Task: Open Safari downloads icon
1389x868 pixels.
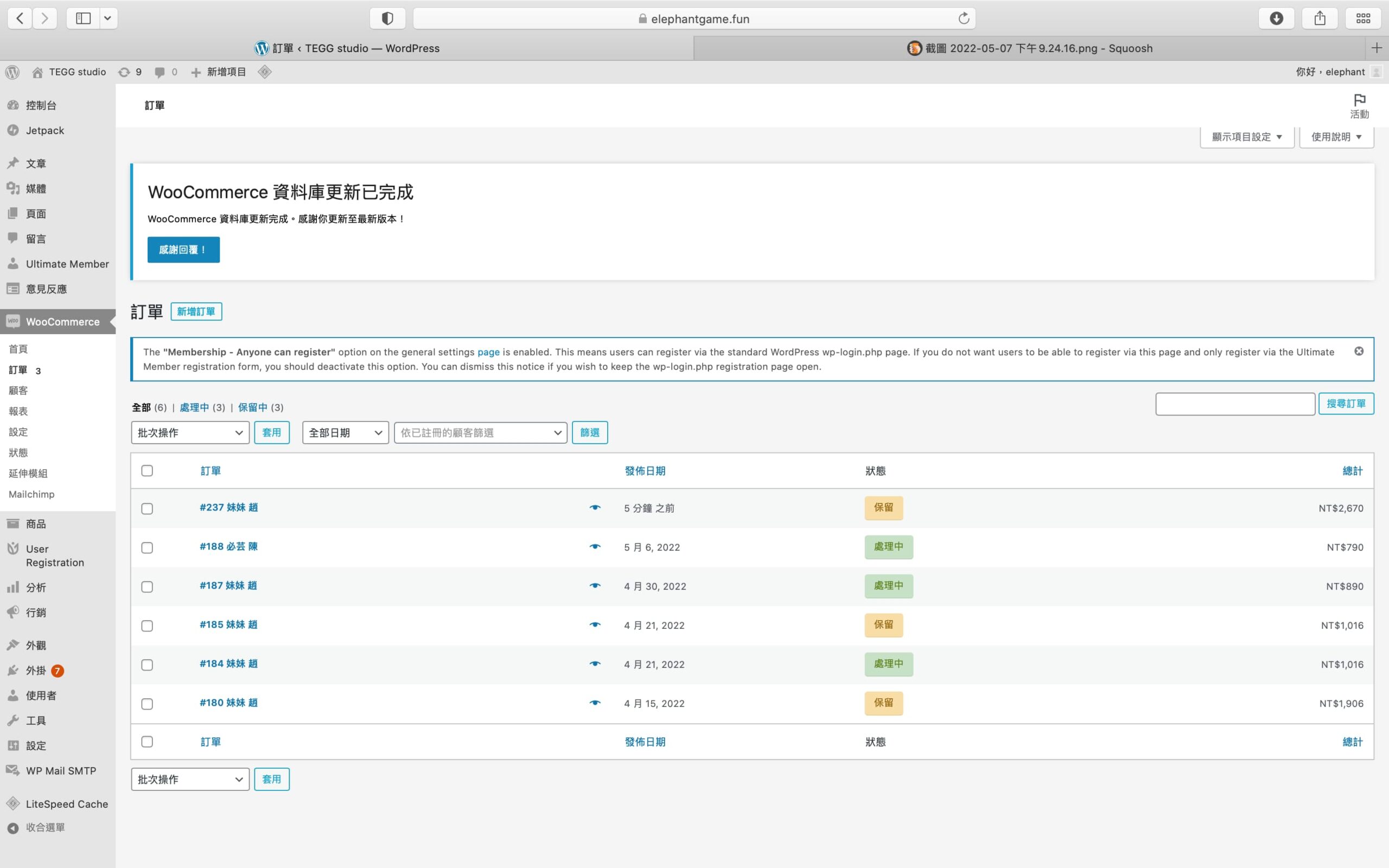Action: [x=1276, y=18]
